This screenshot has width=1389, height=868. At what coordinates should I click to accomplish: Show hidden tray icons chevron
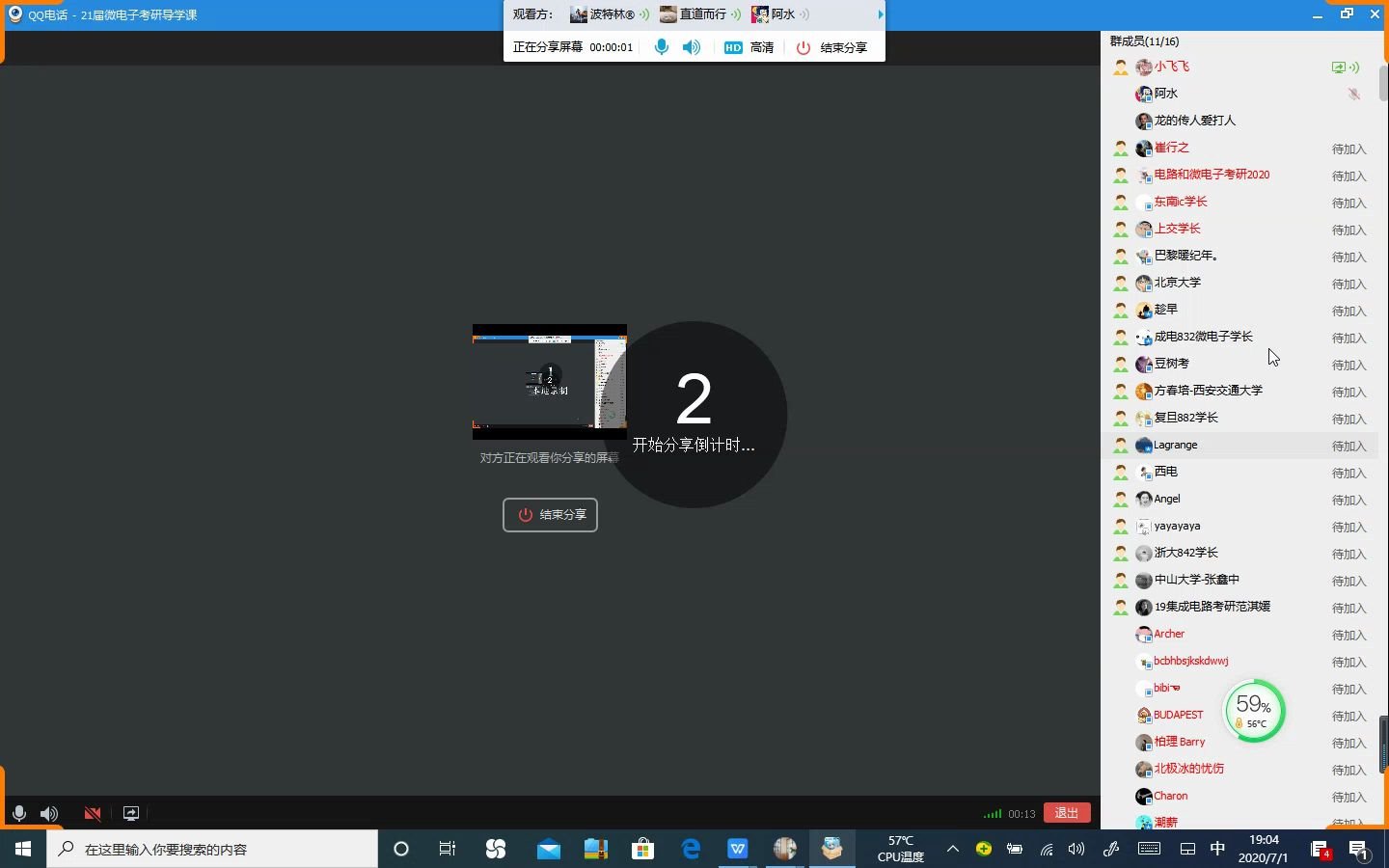(952, 849)
